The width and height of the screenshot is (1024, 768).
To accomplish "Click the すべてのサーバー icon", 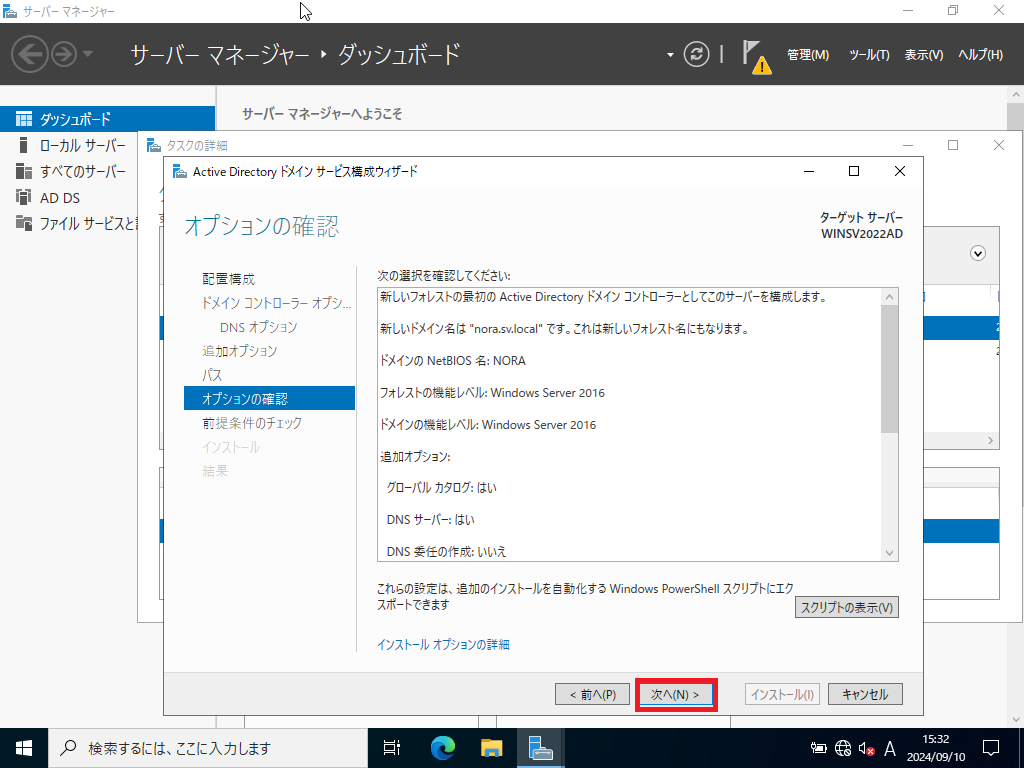I will 24,171.
